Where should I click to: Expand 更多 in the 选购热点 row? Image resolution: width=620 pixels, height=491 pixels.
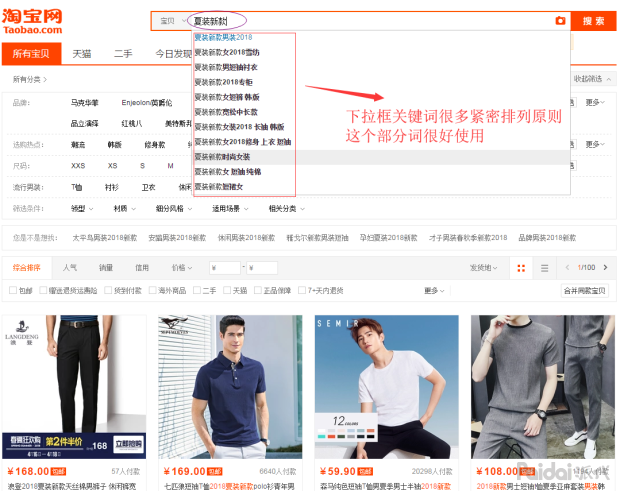point(595,144)
